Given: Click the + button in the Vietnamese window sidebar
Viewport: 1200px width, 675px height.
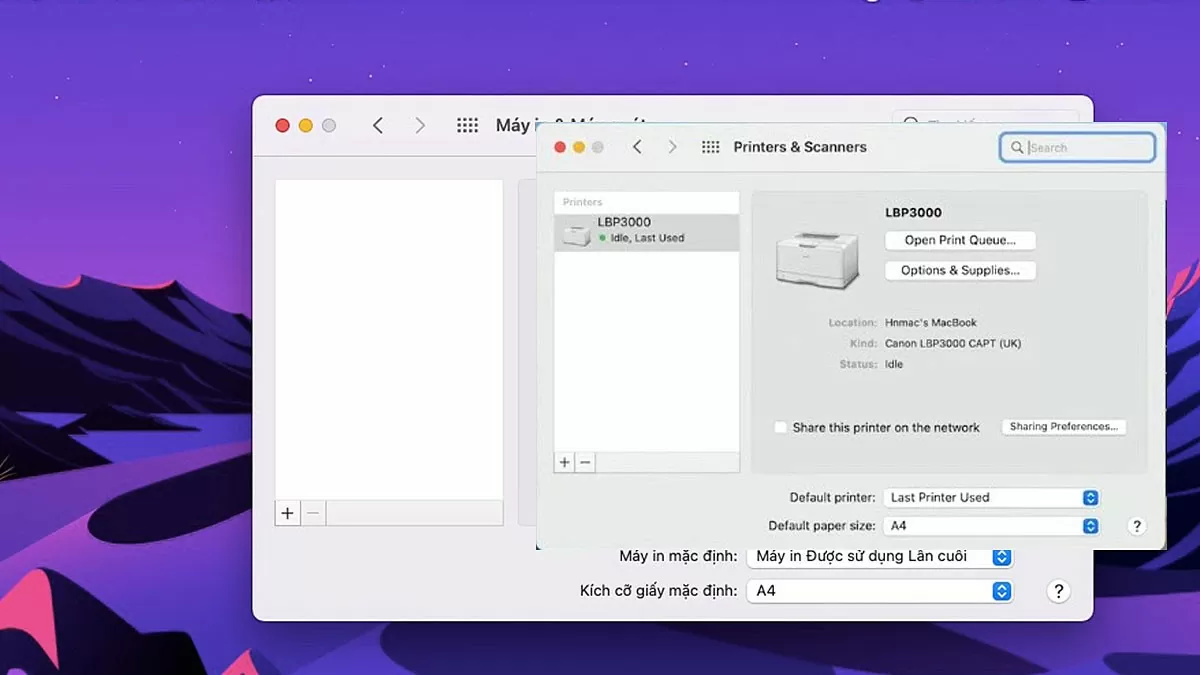Looking at the screenshot, I should (287, 512).
